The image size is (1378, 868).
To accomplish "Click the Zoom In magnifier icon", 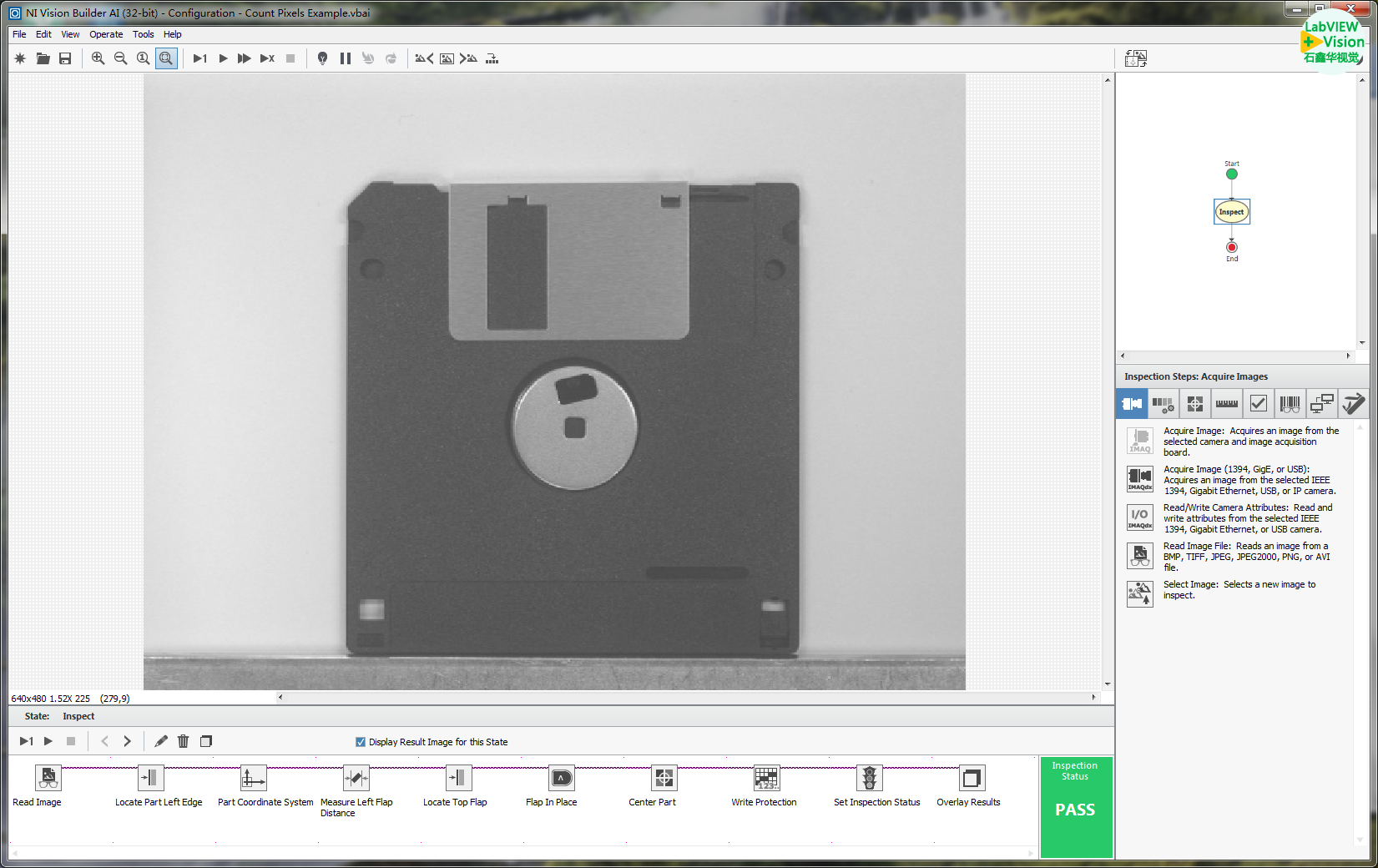I will pos(98,58).
